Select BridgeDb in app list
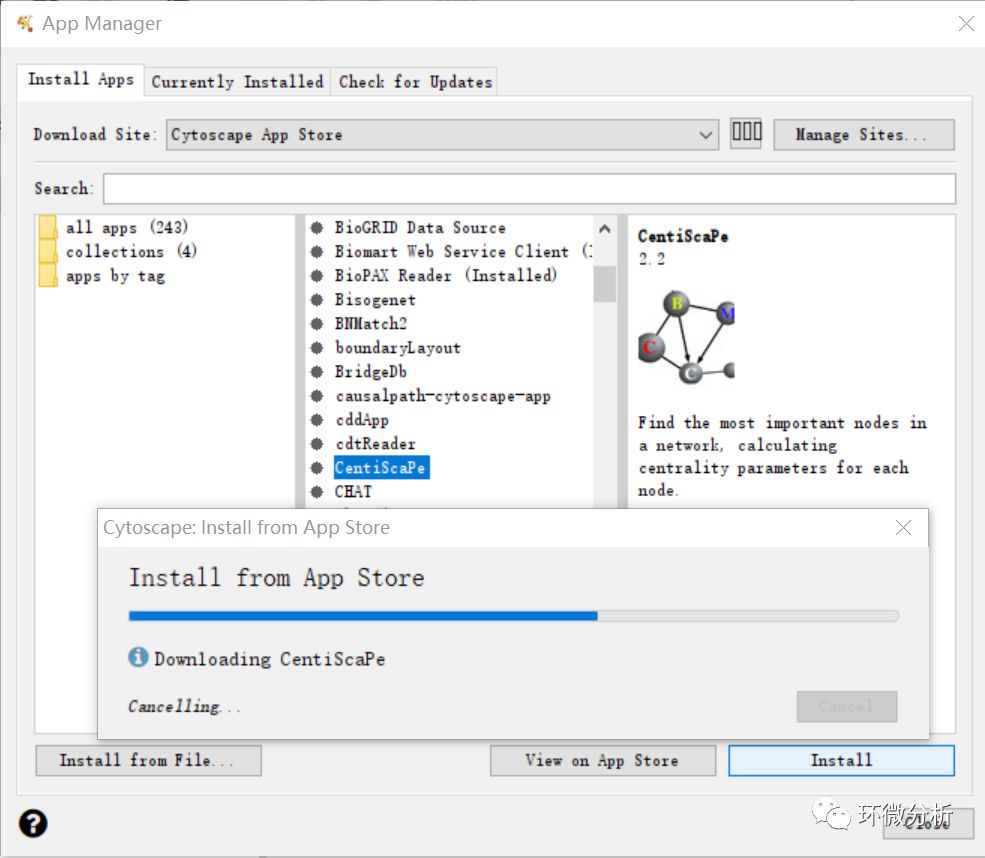The height and width of the screenshot is (858, 985). pyautogui.click(x=370, y=371)
